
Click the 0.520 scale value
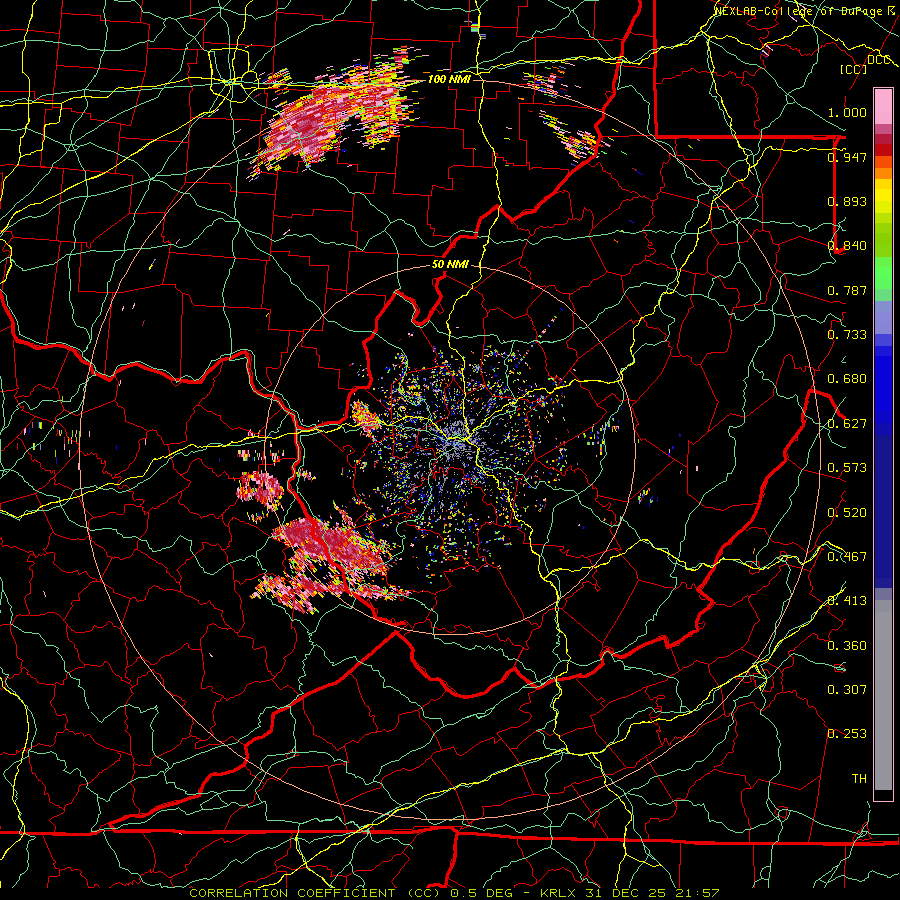click(x=847, y=513)
